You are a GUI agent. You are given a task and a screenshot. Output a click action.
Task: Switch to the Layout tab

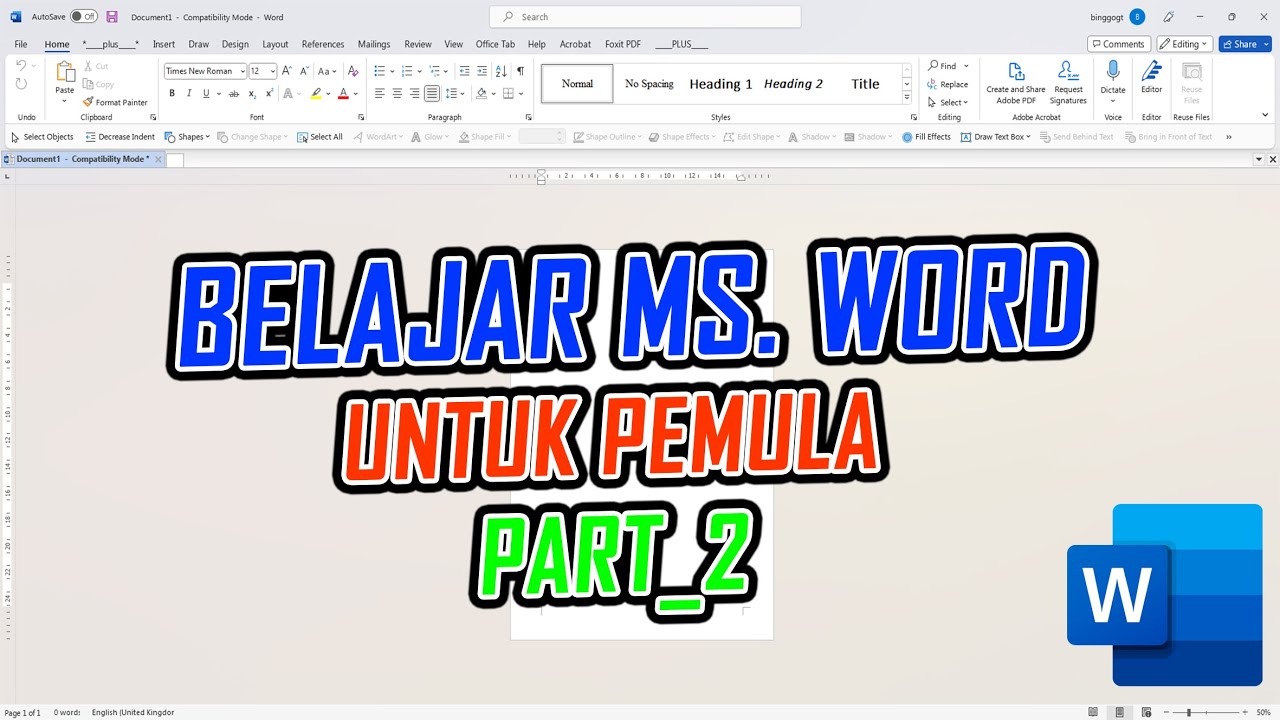pos(275,44)
